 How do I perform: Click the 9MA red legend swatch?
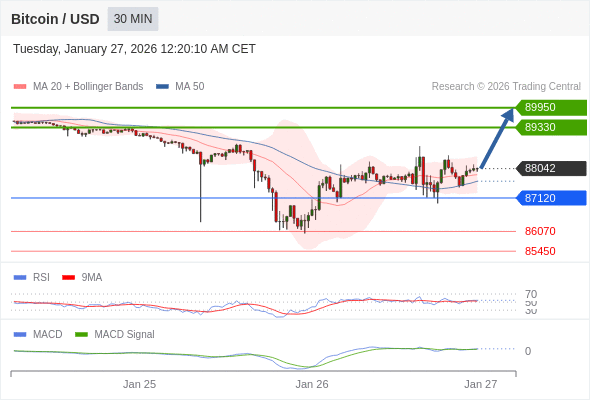click(68, 278)
